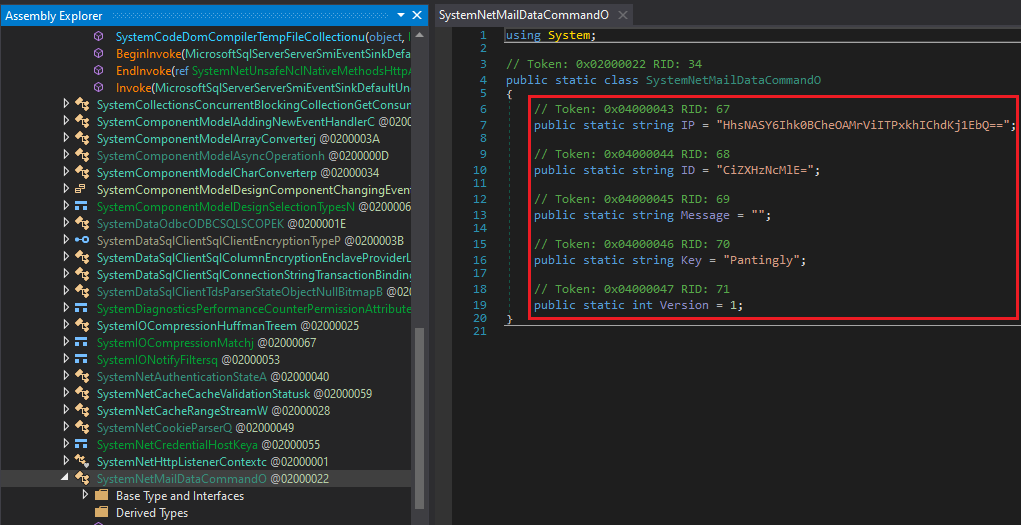This screenshot has height=525, width=1021.
Task: Expand the SystemComponentModelArrayConverterj node
Action: 66,137
